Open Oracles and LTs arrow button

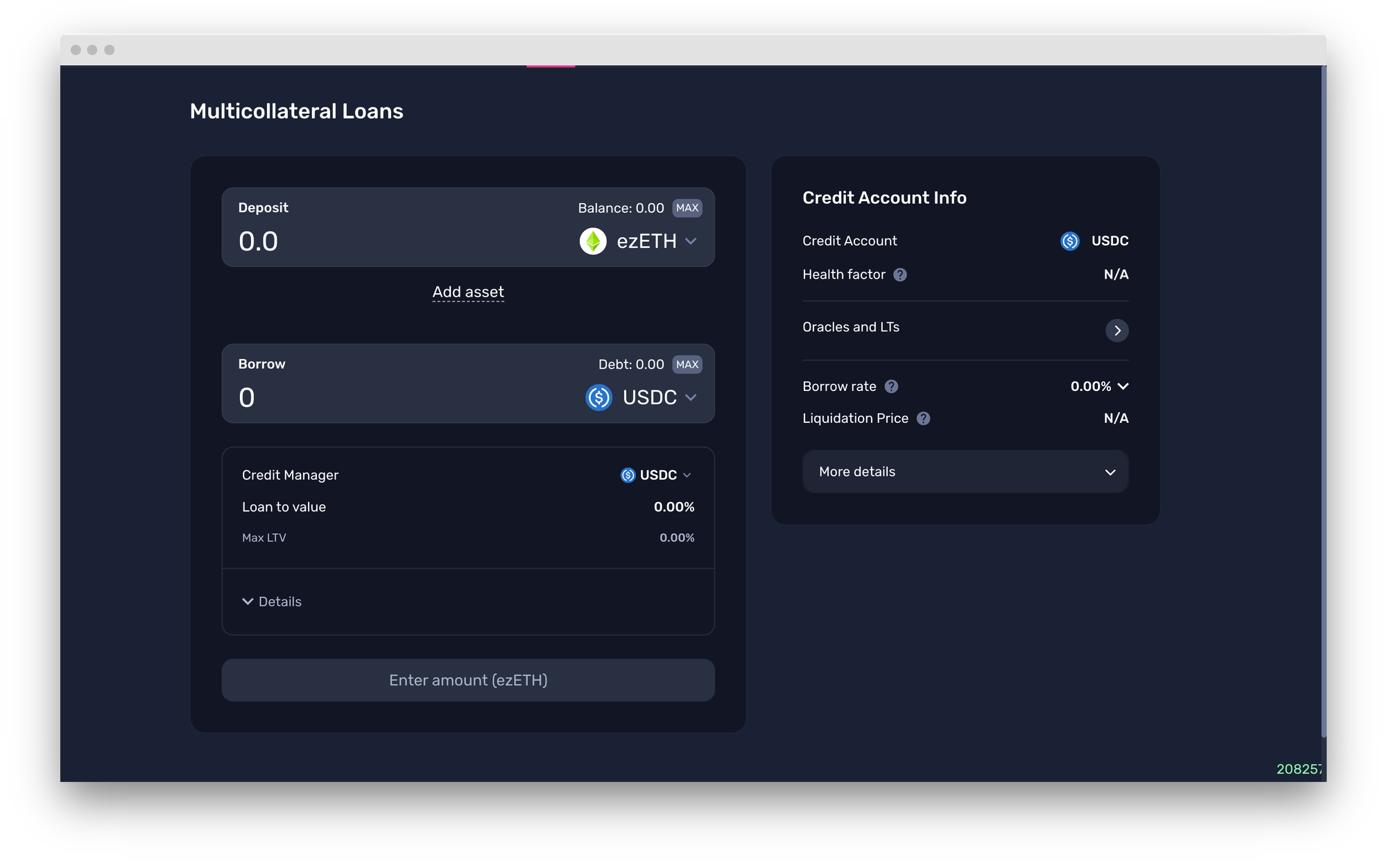pyautogui.click(x=1117, y=331)
